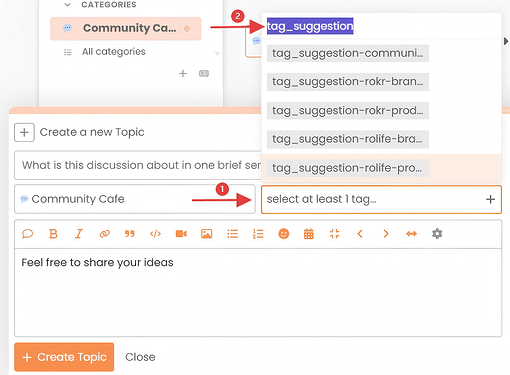Toggle bulleted list formatting

click(x=232, y=234)
